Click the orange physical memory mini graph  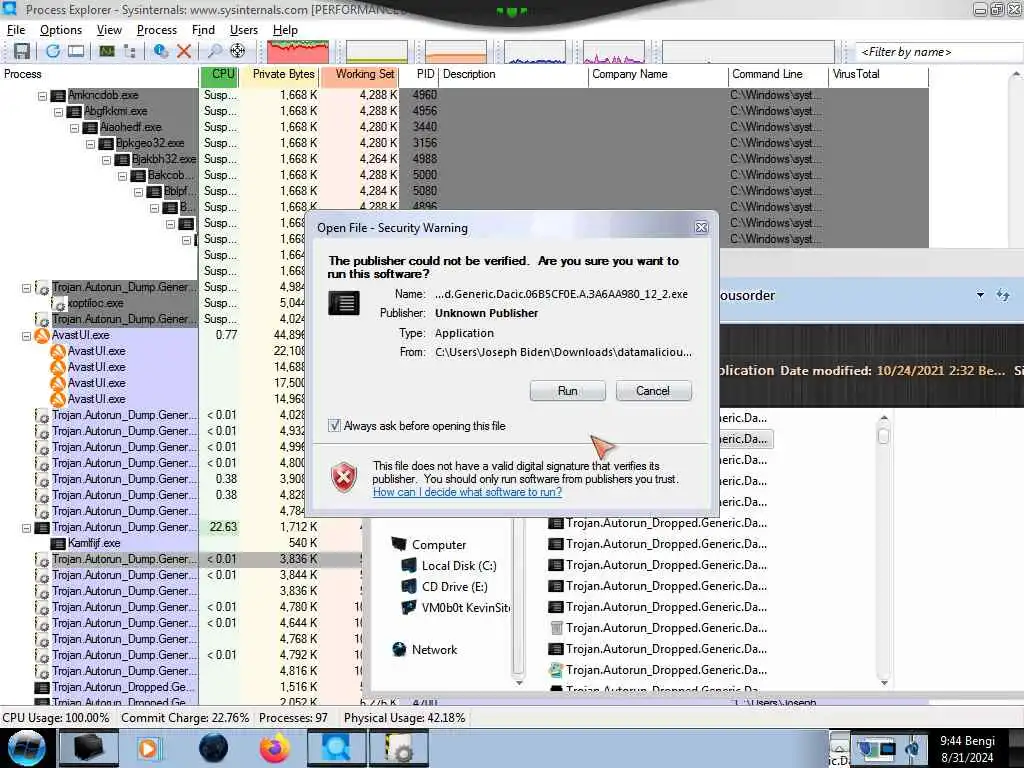456,52
